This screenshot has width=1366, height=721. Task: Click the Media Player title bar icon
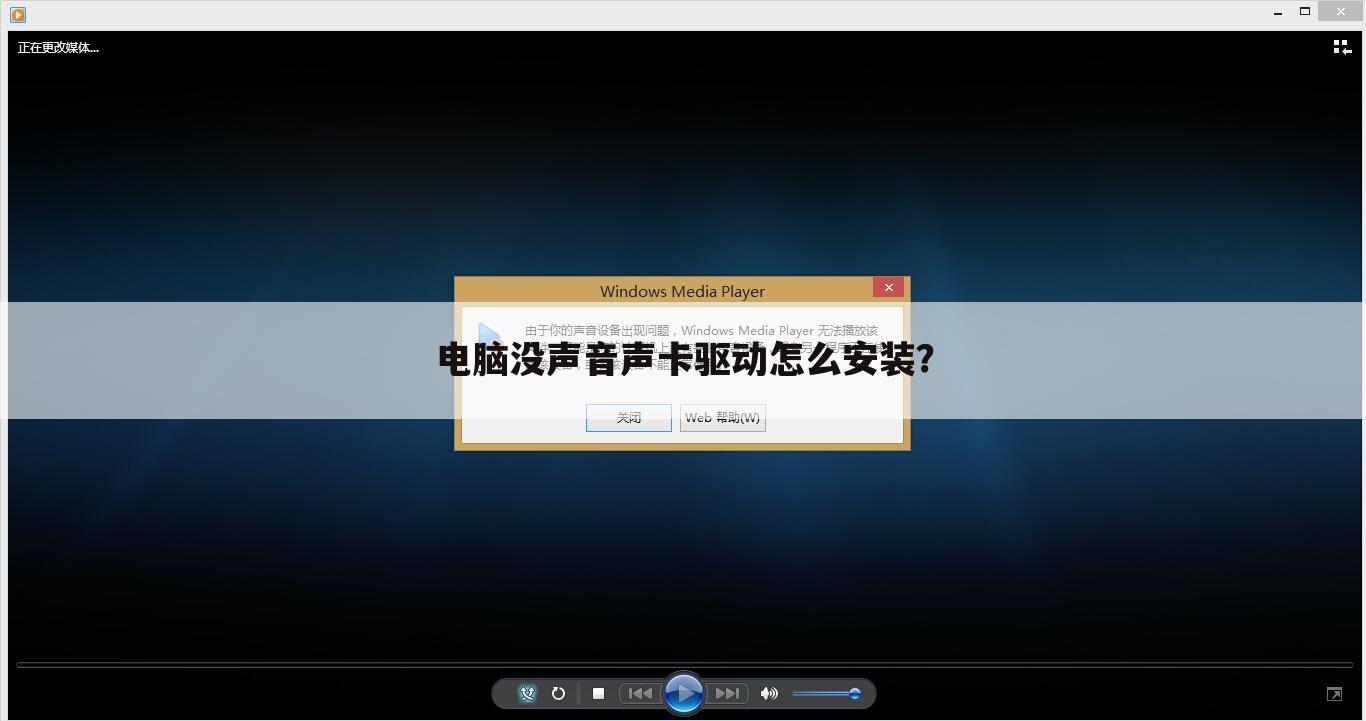(x=15, y=14)
